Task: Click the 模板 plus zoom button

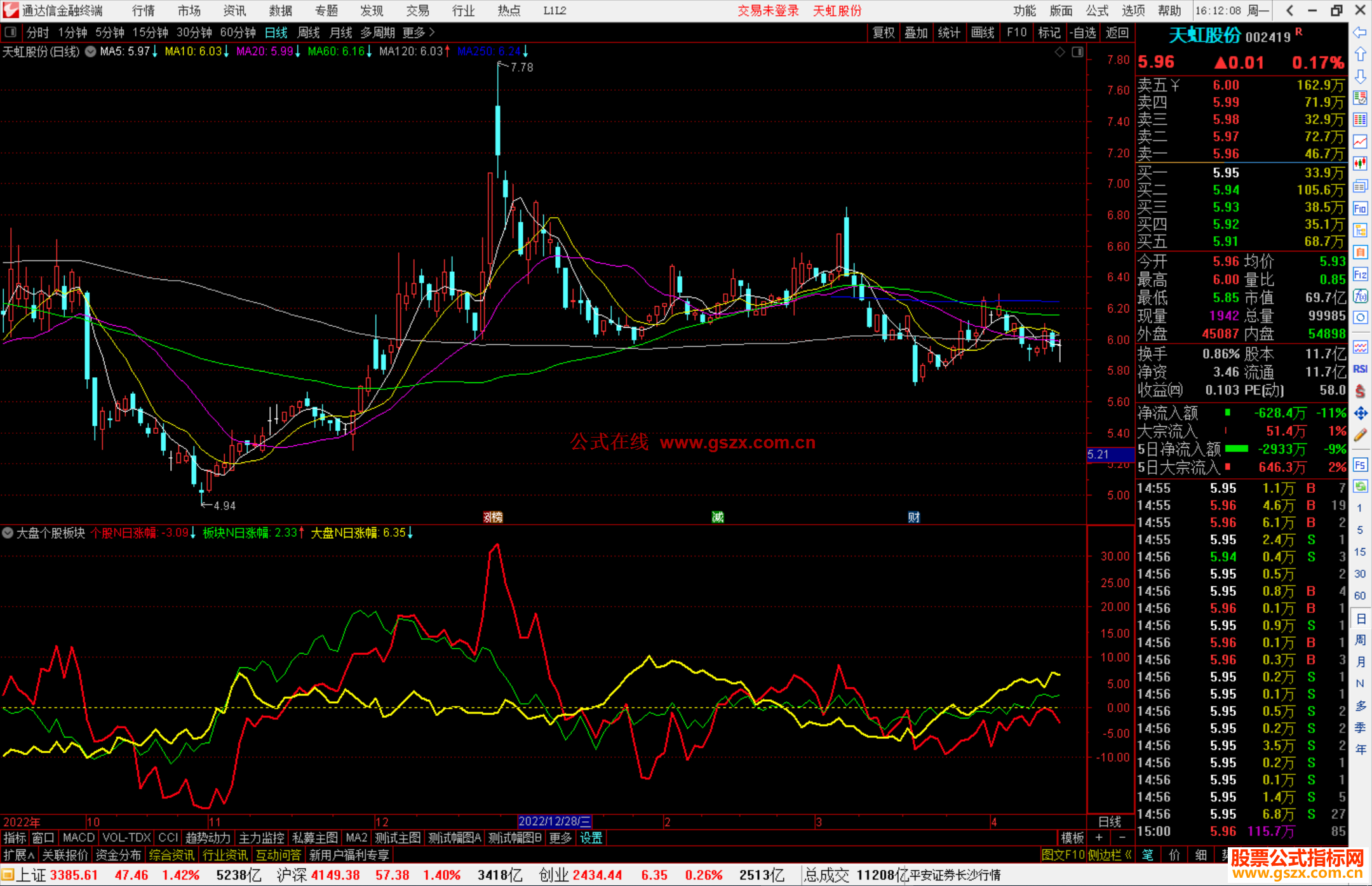Action: [1100, 838]
